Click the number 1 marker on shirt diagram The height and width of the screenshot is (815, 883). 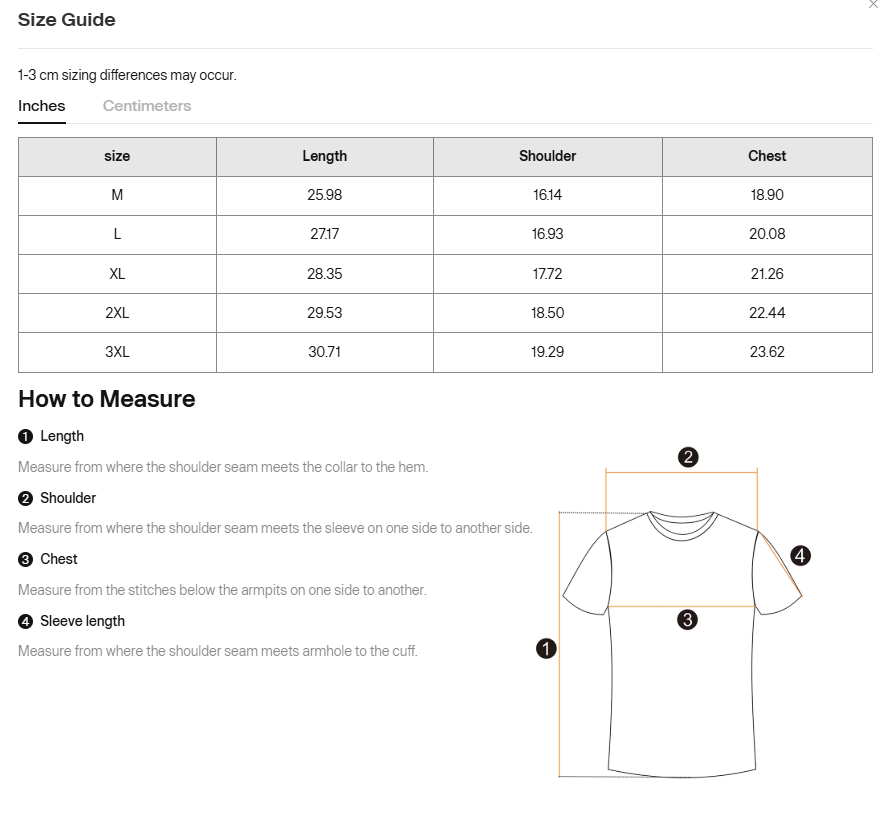click(546, 649)
